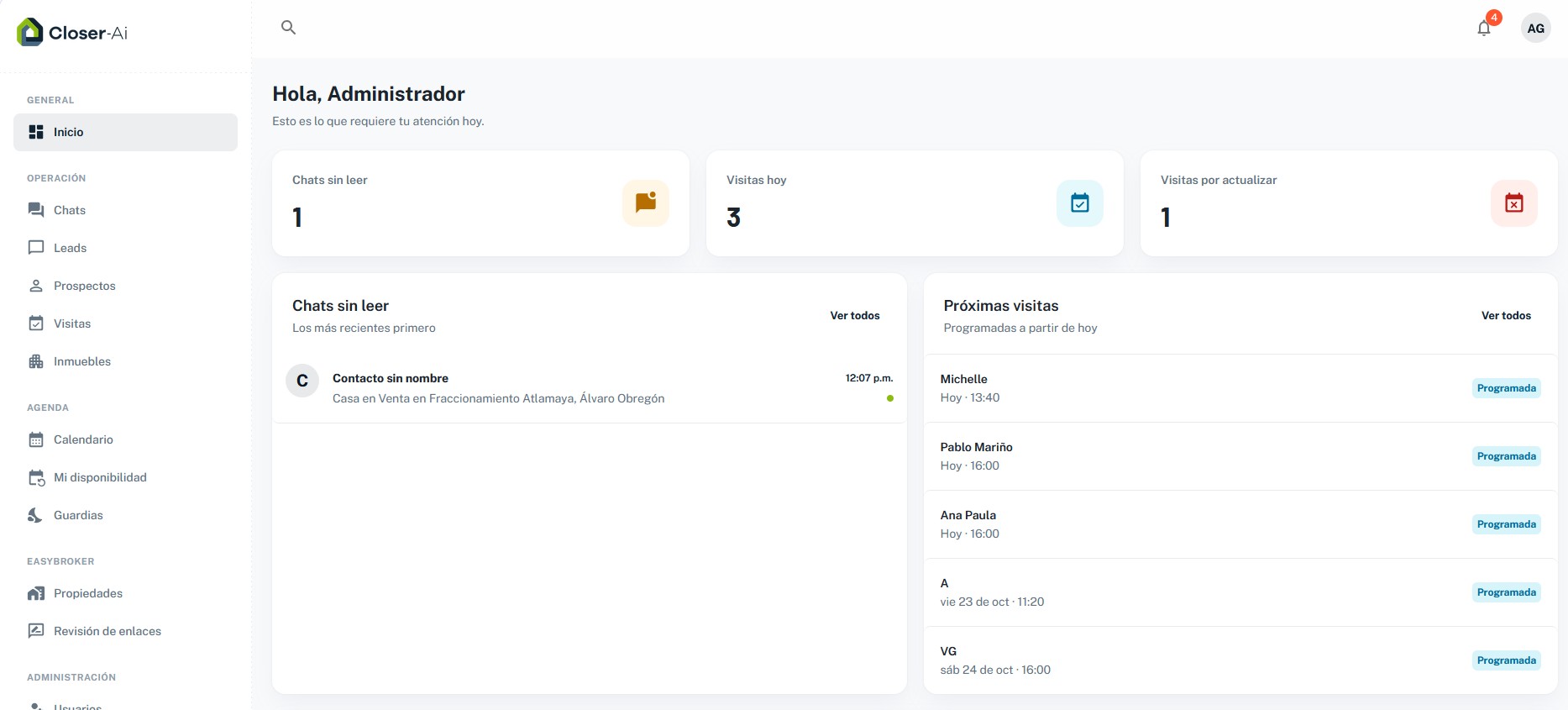Click the Calendario sidebar icon

(36, 439)
